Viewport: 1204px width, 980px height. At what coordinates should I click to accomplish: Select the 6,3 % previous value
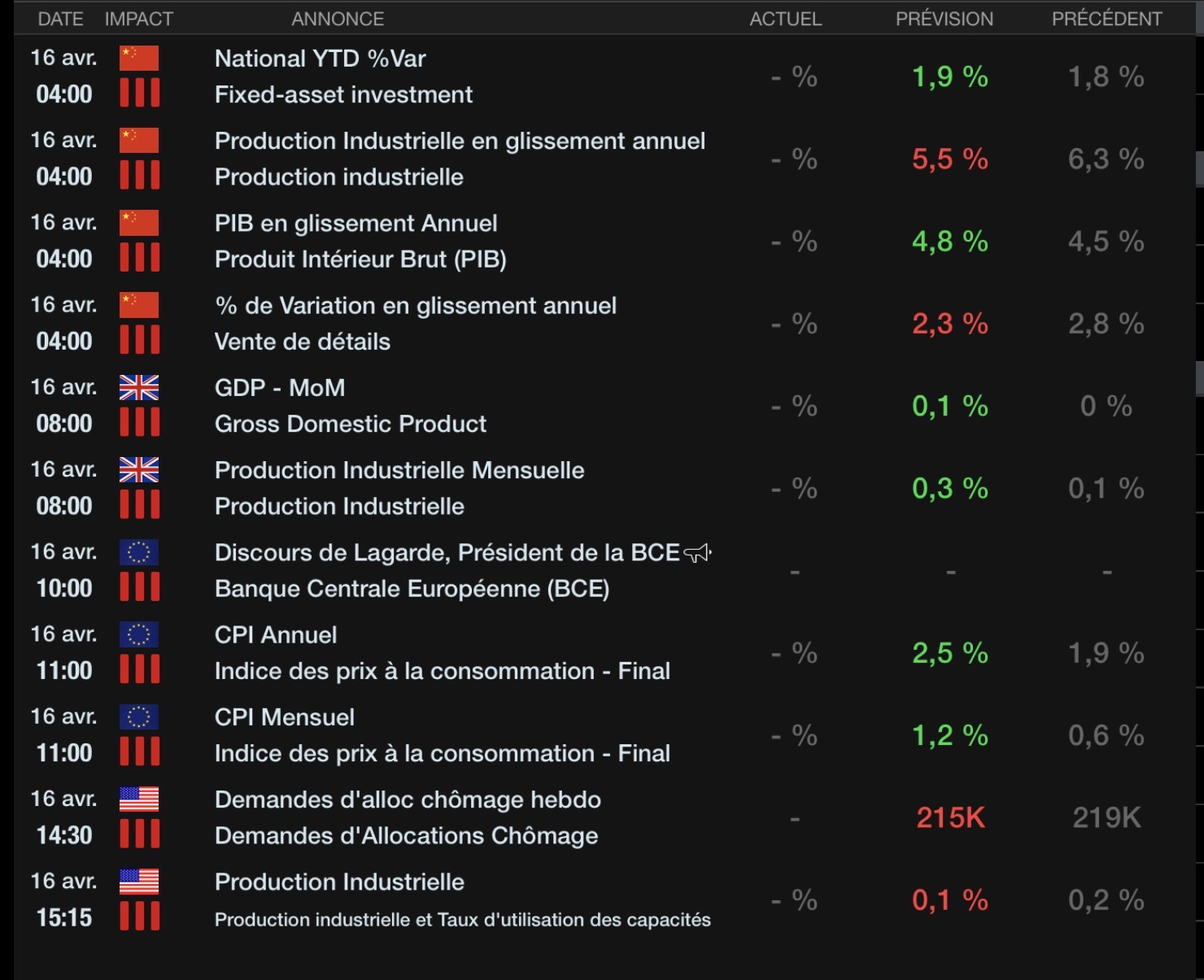(x=1106, y=159)
